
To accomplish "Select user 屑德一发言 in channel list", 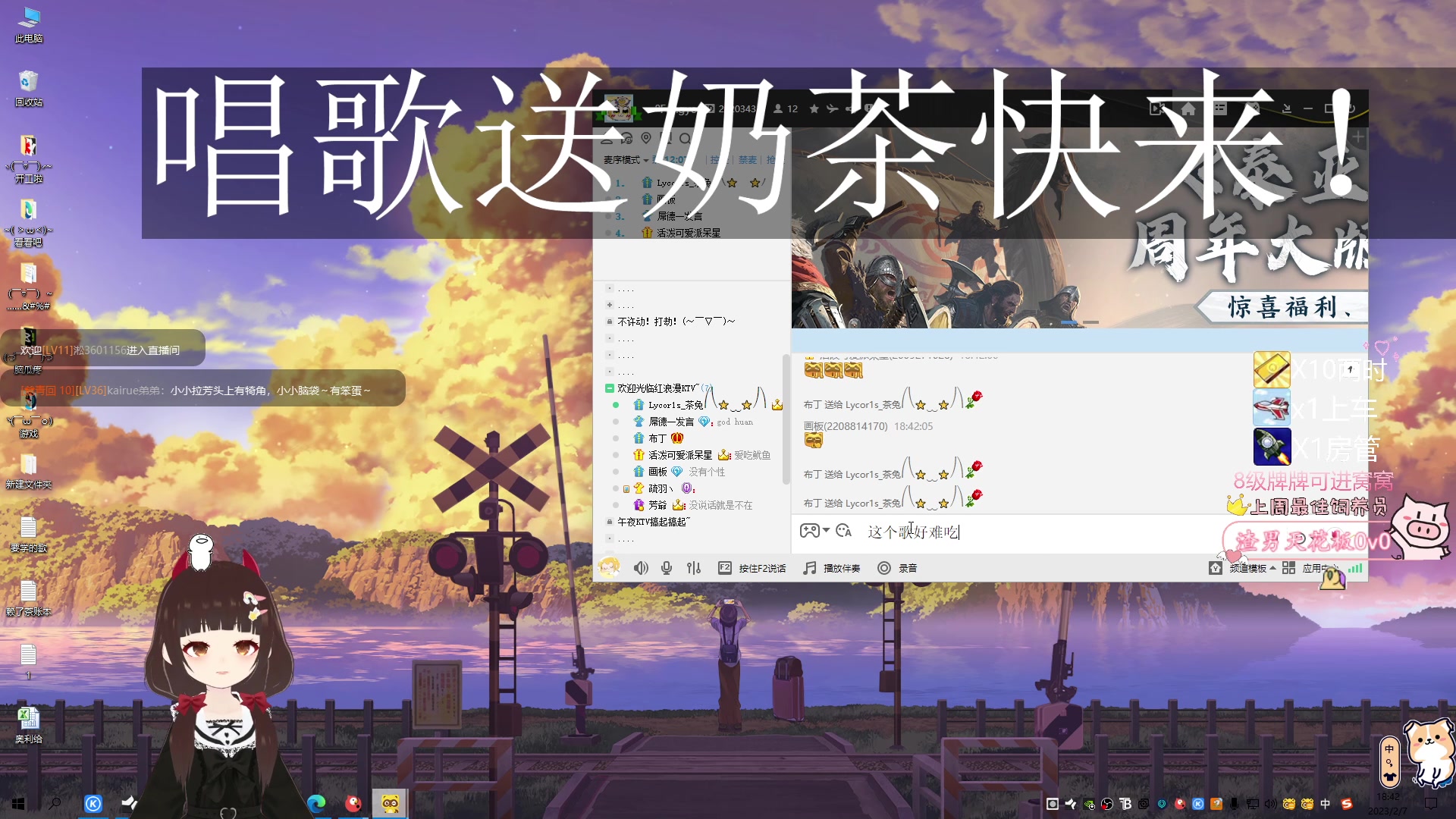I will coord(671,422).
